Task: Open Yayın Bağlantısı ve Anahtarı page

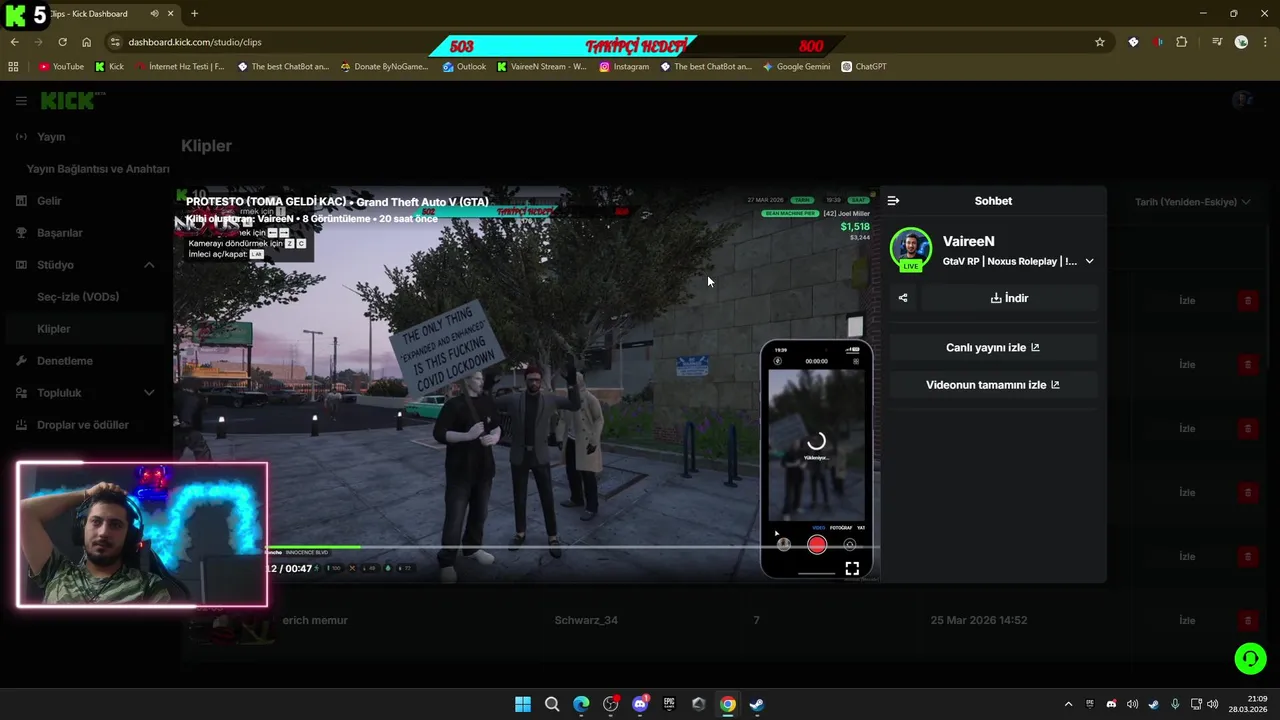Action: [x=98, y=169]
